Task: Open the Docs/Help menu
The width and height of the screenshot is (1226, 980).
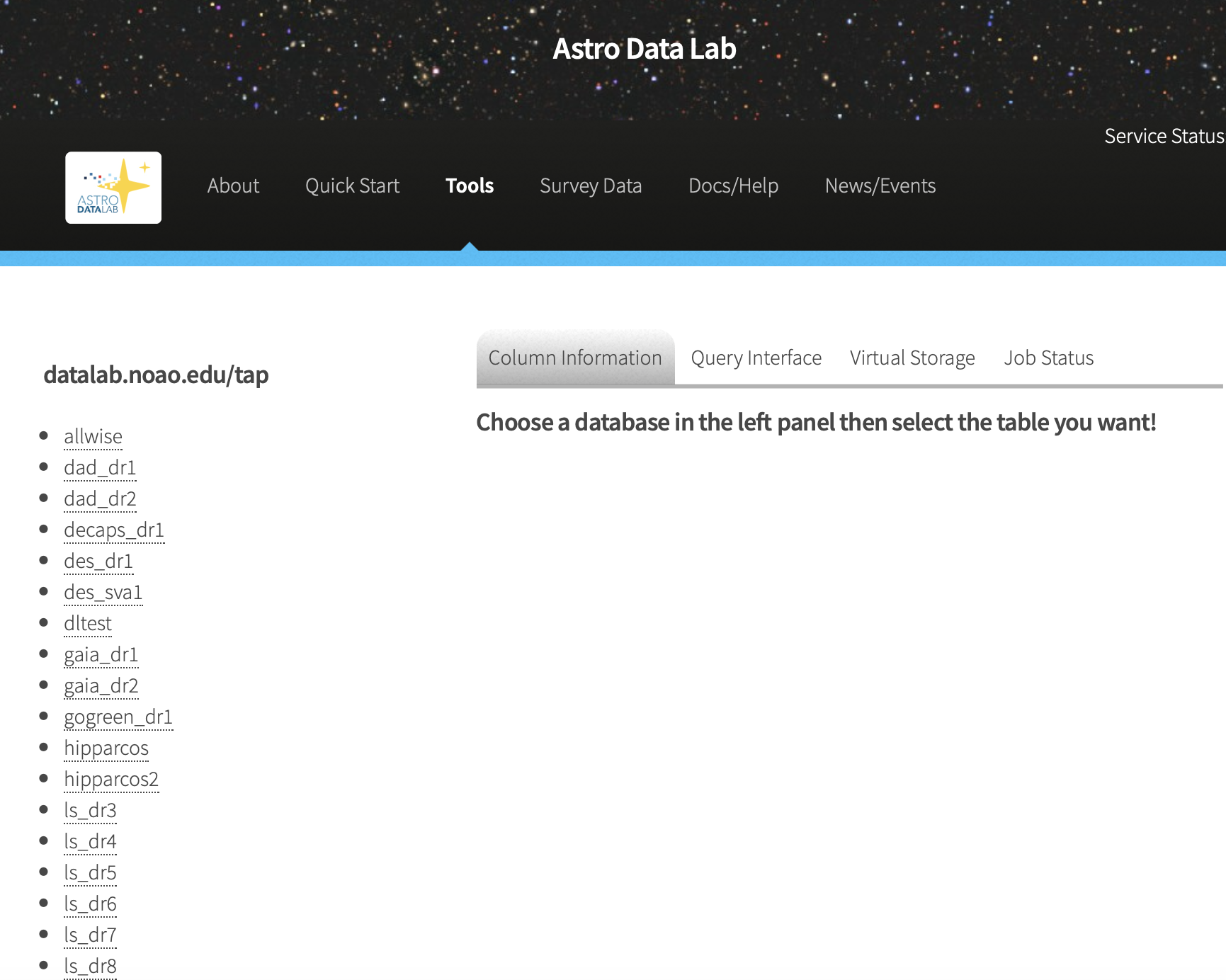Action: pyautogui.click(x=733, y=186)
